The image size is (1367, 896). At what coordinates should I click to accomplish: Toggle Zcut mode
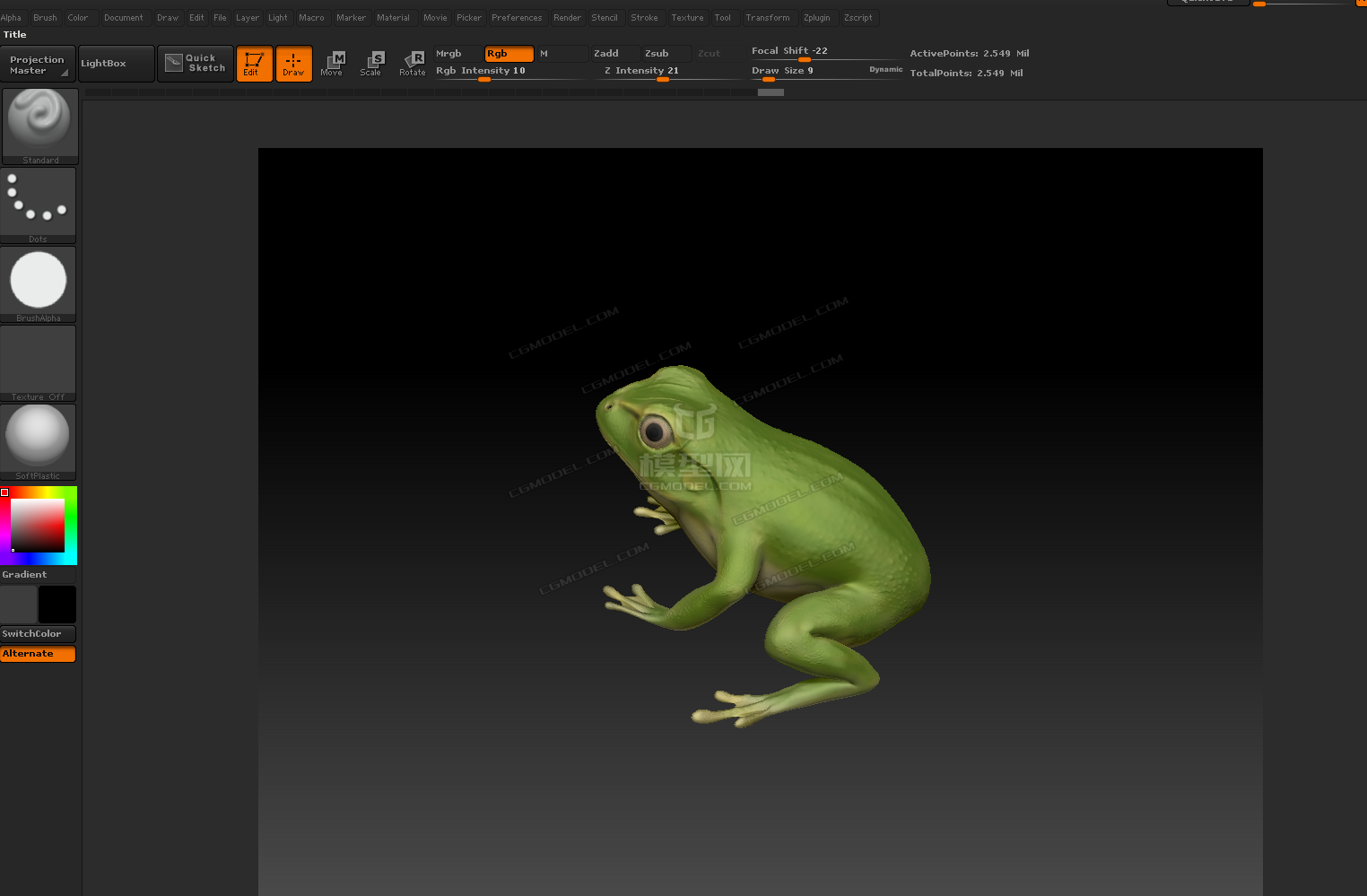tap(717, 54)
